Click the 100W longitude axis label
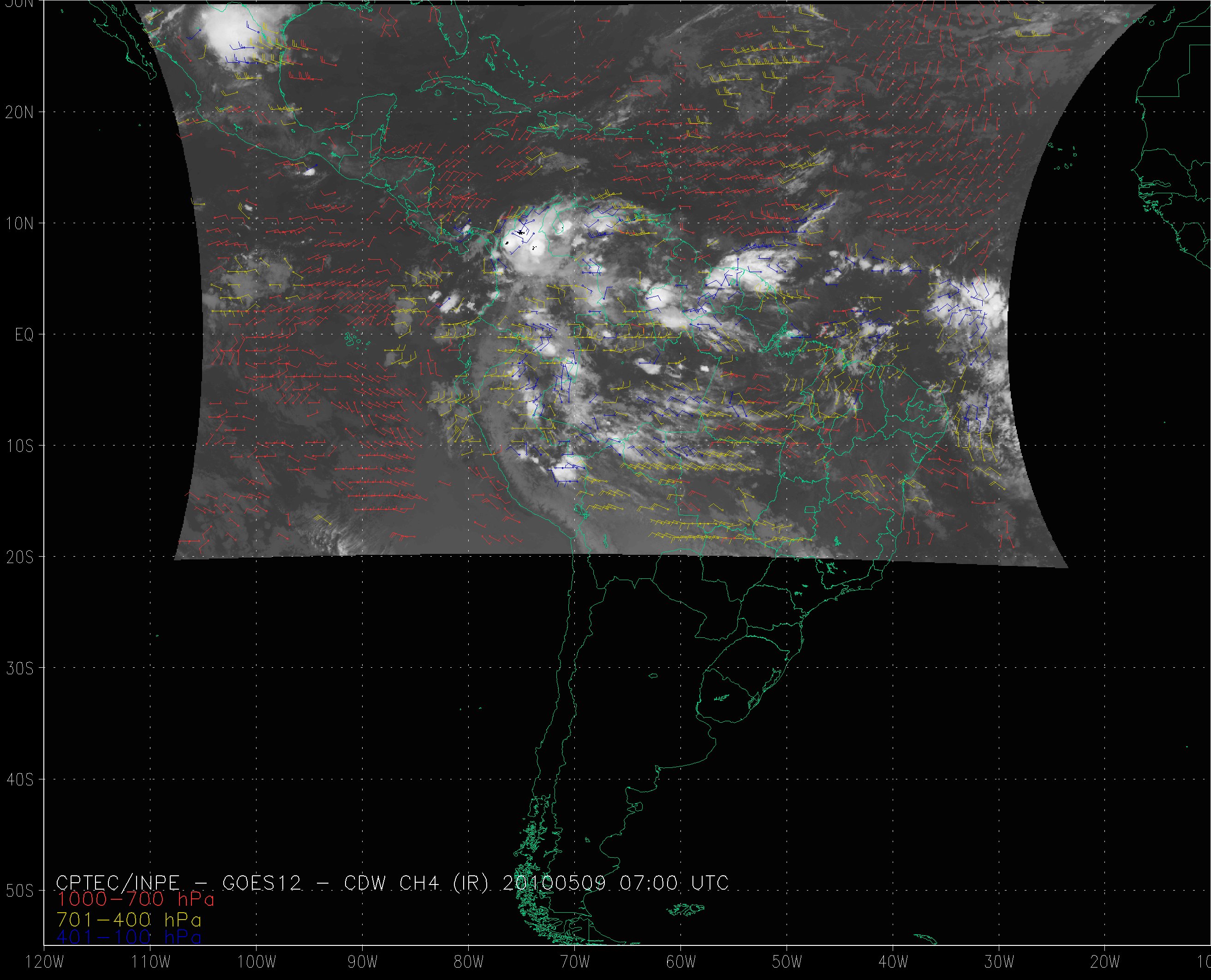Image resolution: width=1211 pixels, height=980 pixels. point(257,962)
